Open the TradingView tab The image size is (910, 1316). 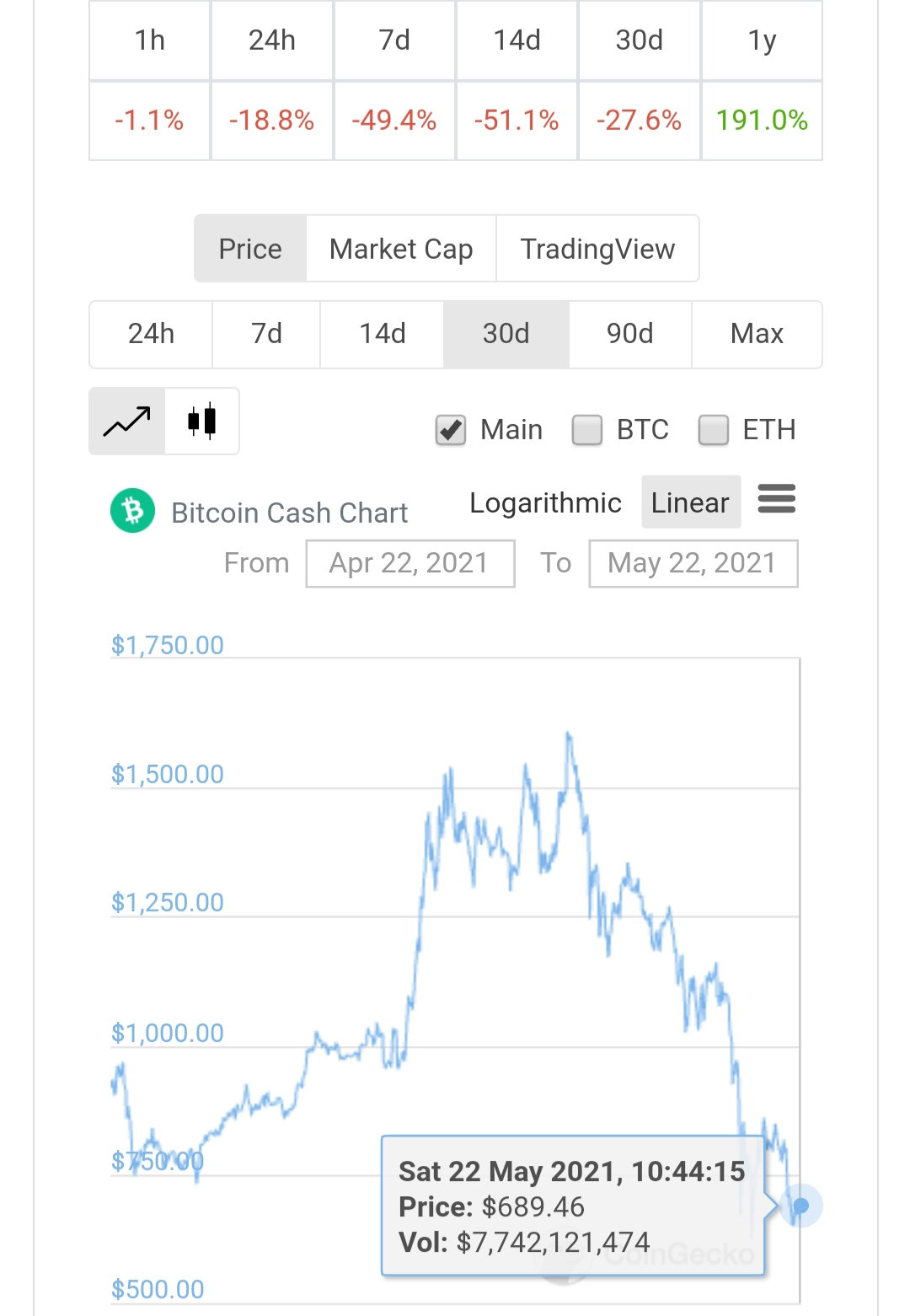[x=597, y=249]
